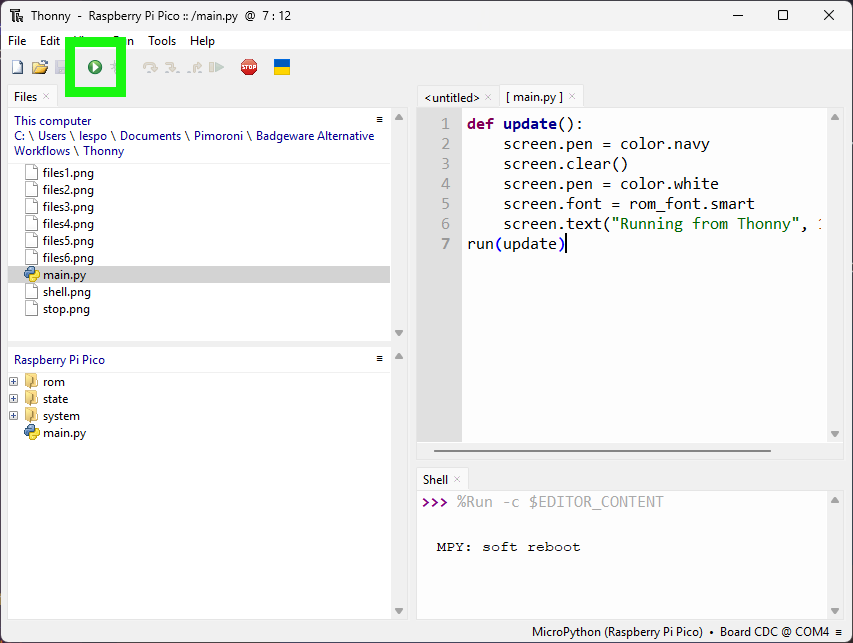Click the This computer list scroll-down arrow
Screen dimensions: 853x643
[x=399, y=333]
